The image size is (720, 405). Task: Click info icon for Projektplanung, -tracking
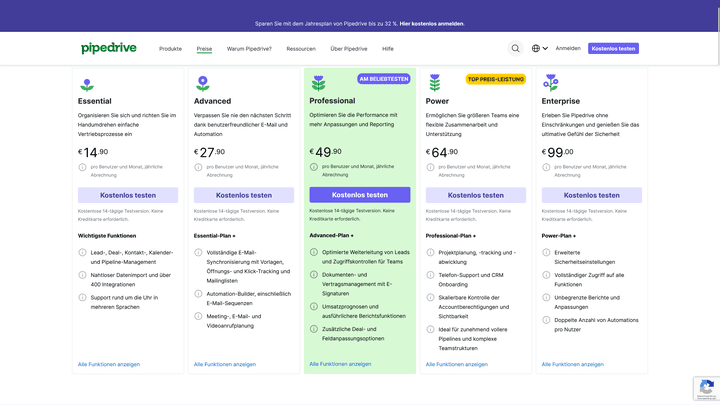coord(430,253)
